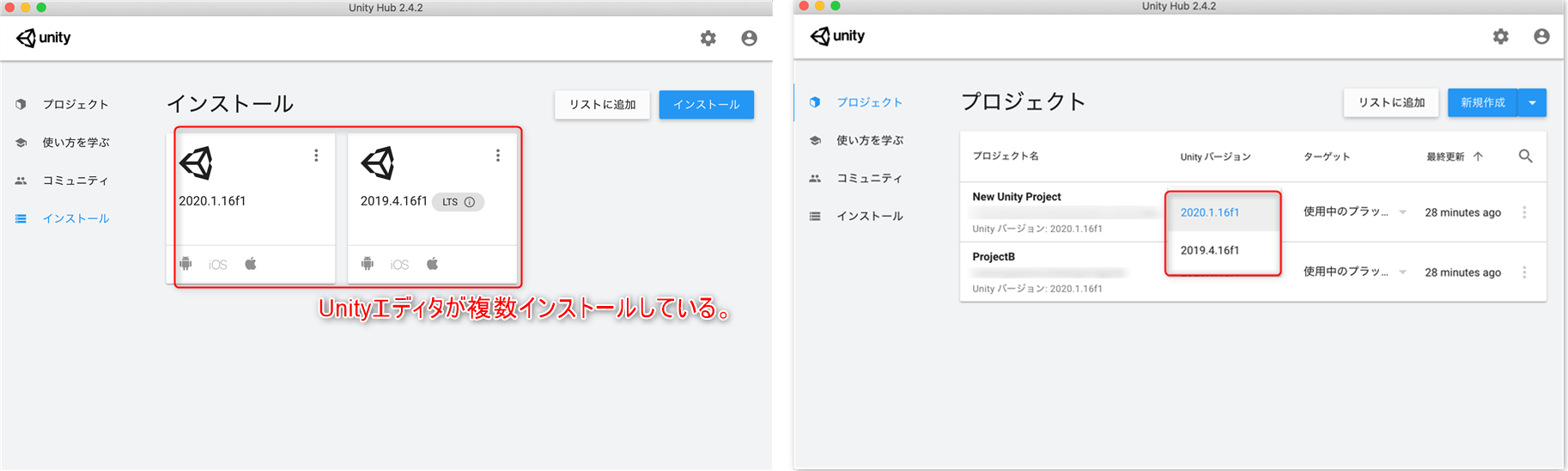Click Unity icon on 2019.4.16f1 card
1568x471 pixels.
point(378,162)
